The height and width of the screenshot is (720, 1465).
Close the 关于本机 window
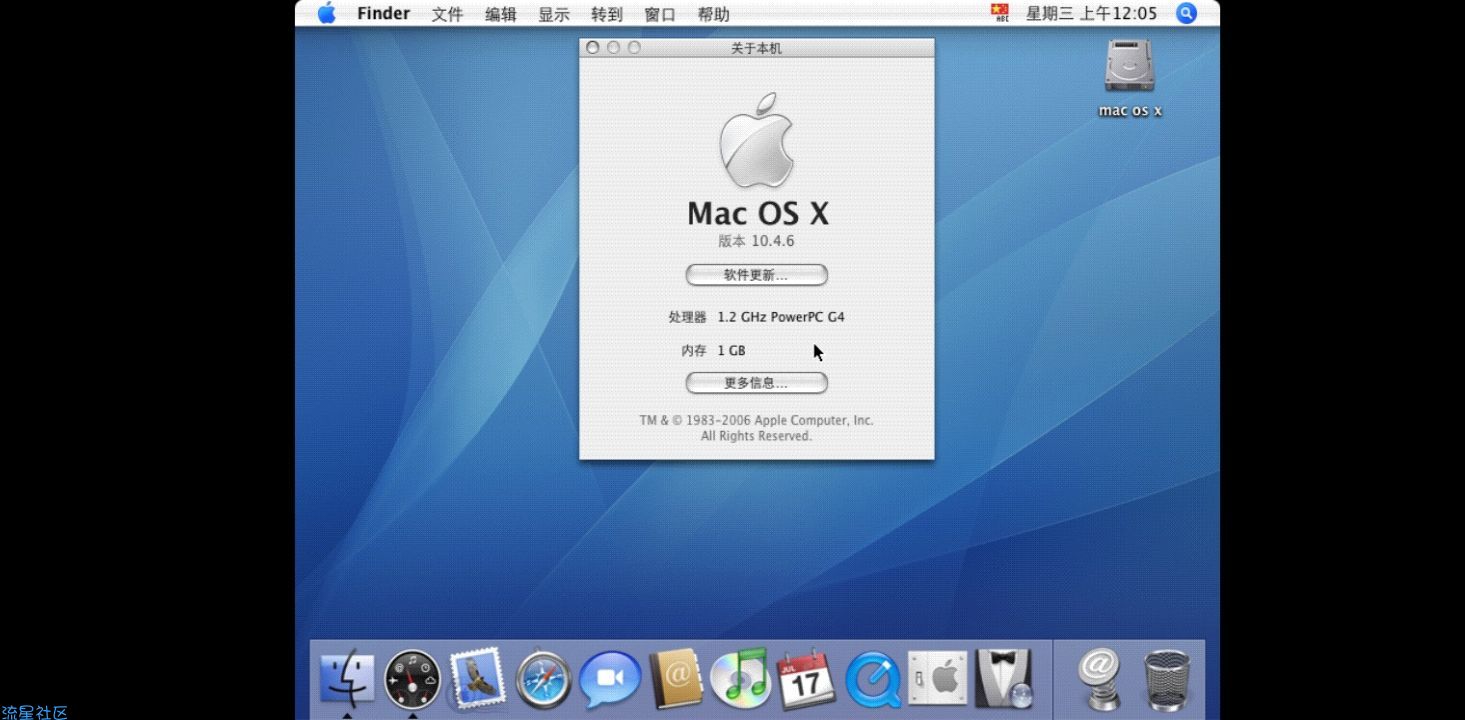593,47
